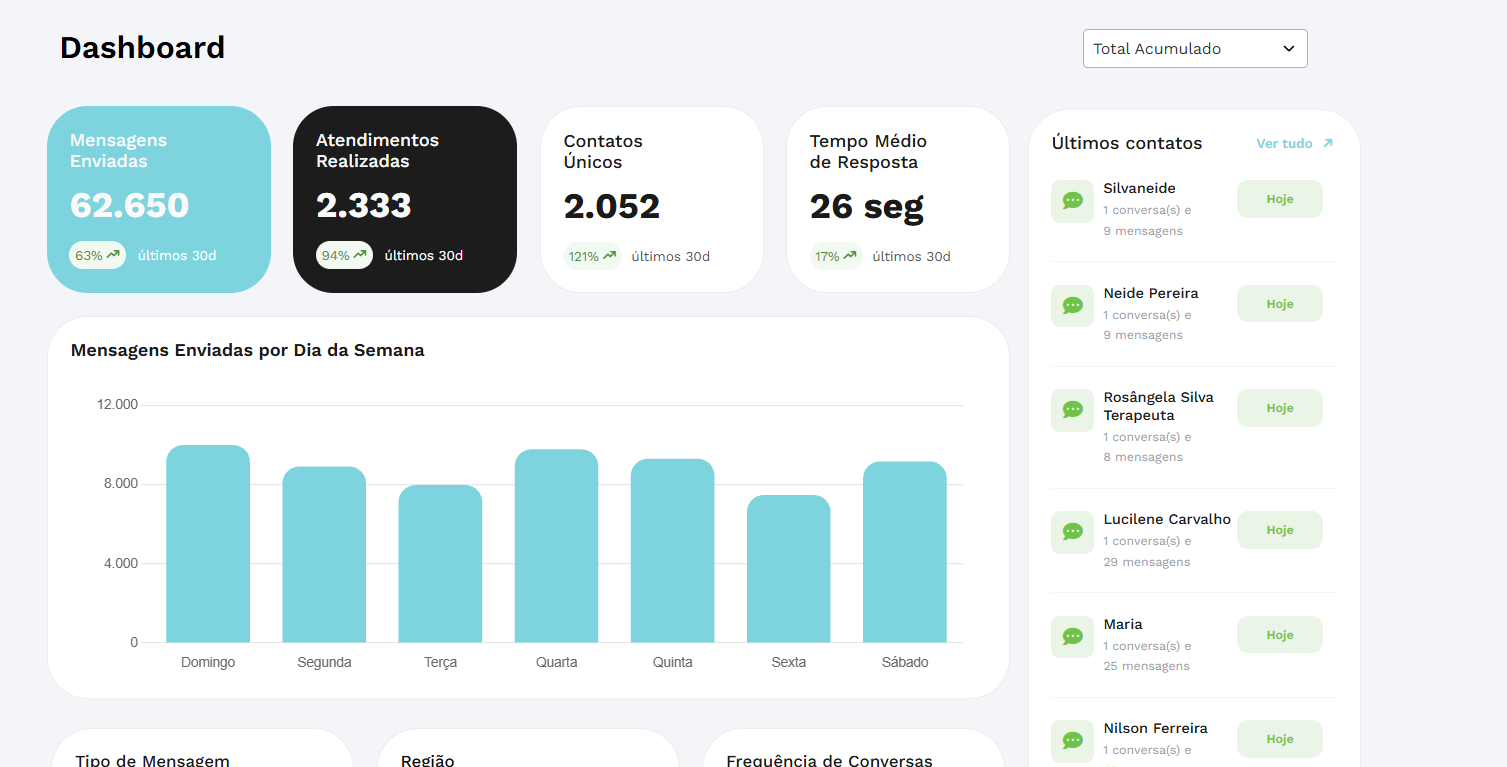Click the Hoje badge for Neide Pereira
This screenshot has width=1507, height=767.
point(1280,304)
